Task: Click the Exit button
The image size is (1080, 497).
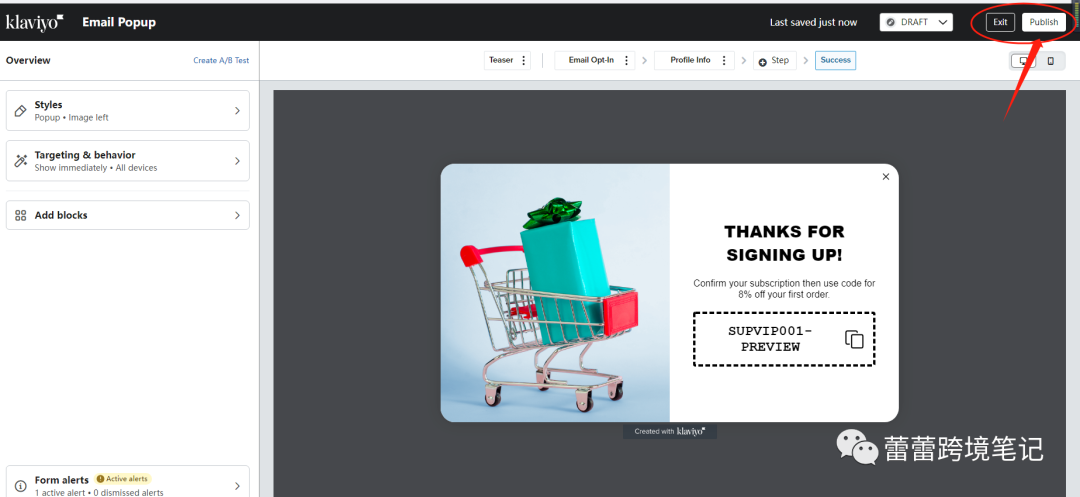Action: (x=1000, y=22)
